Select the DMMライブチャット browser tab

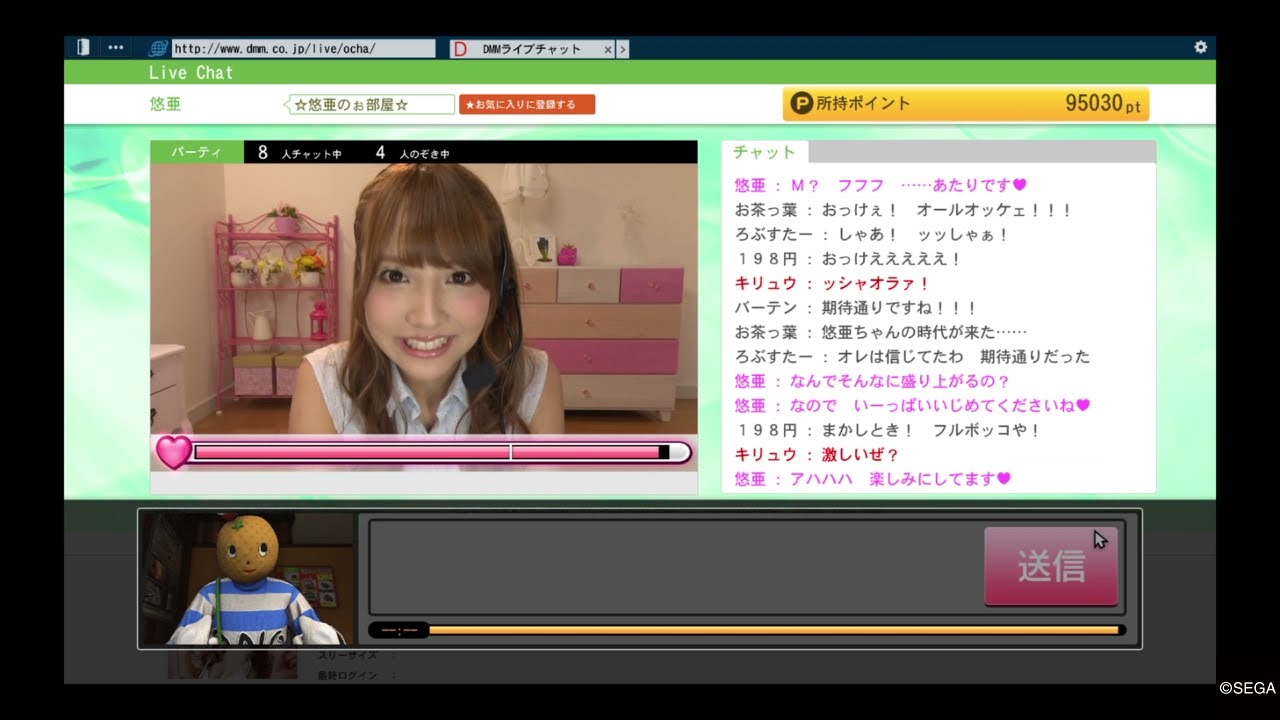[x=532, y=49]
